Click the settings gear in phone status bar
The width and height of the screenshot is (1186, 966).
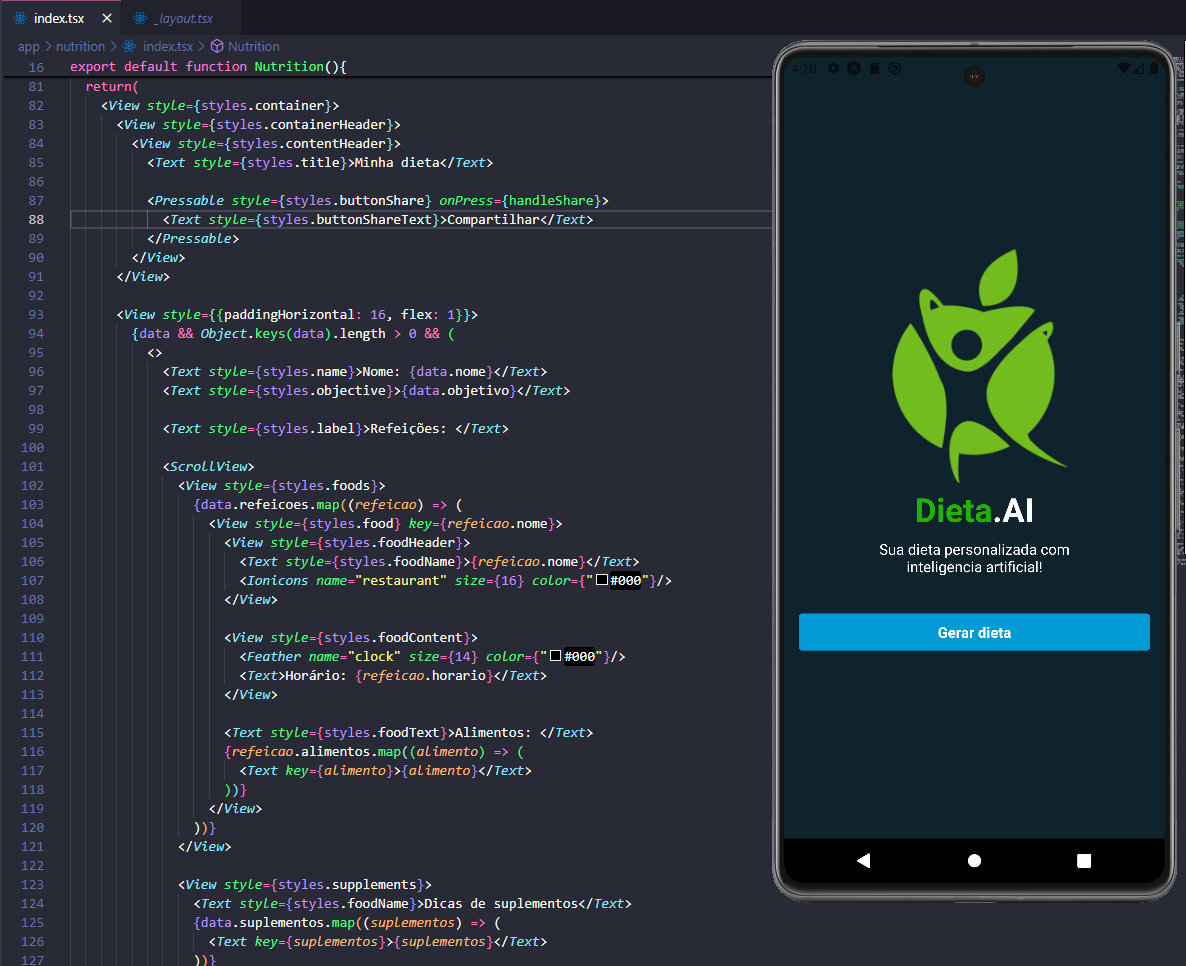[x=833, y=69]
